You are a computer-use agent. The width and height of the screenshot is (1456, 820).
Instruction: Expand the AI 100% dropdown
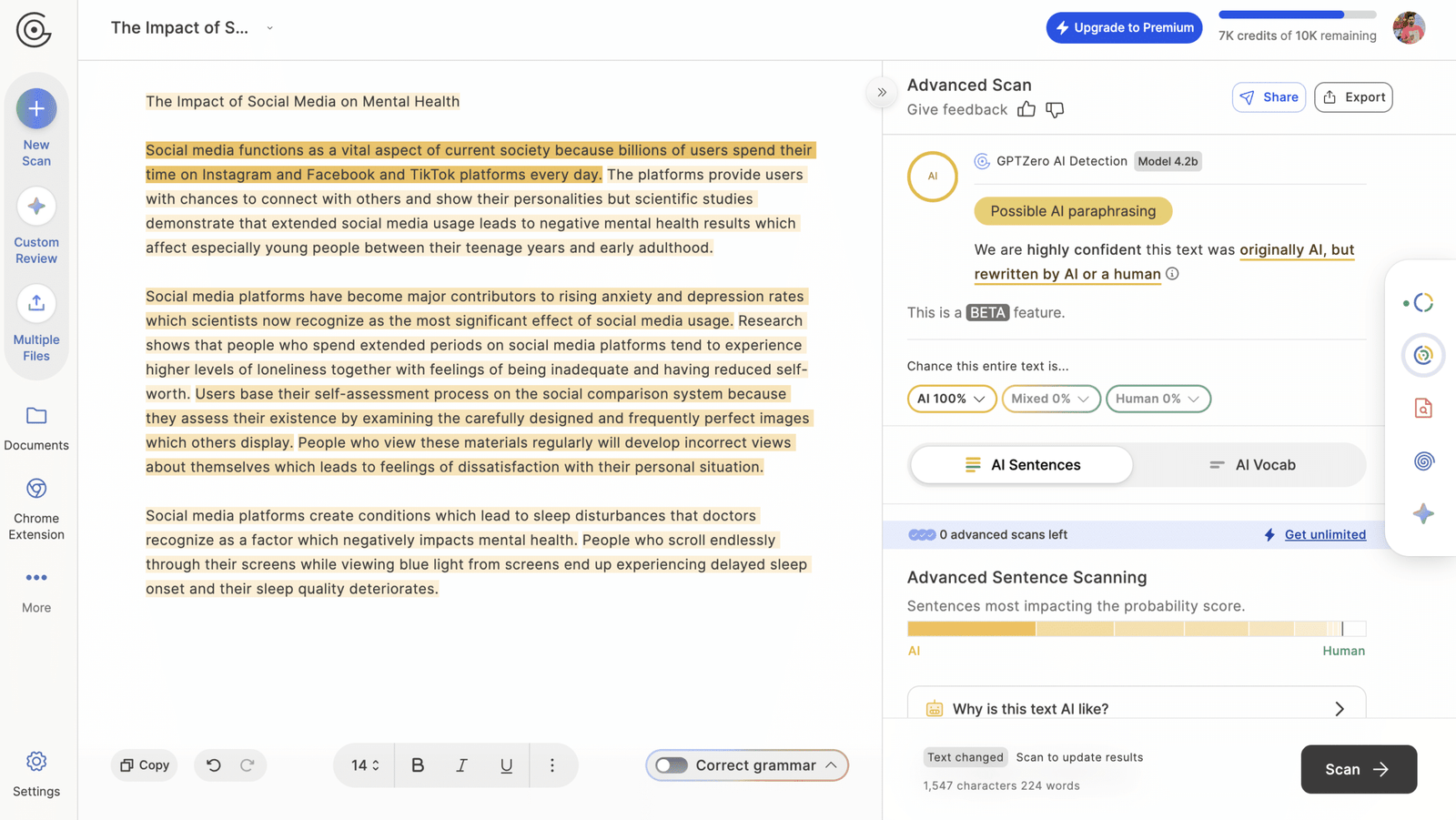pos(951,399)
